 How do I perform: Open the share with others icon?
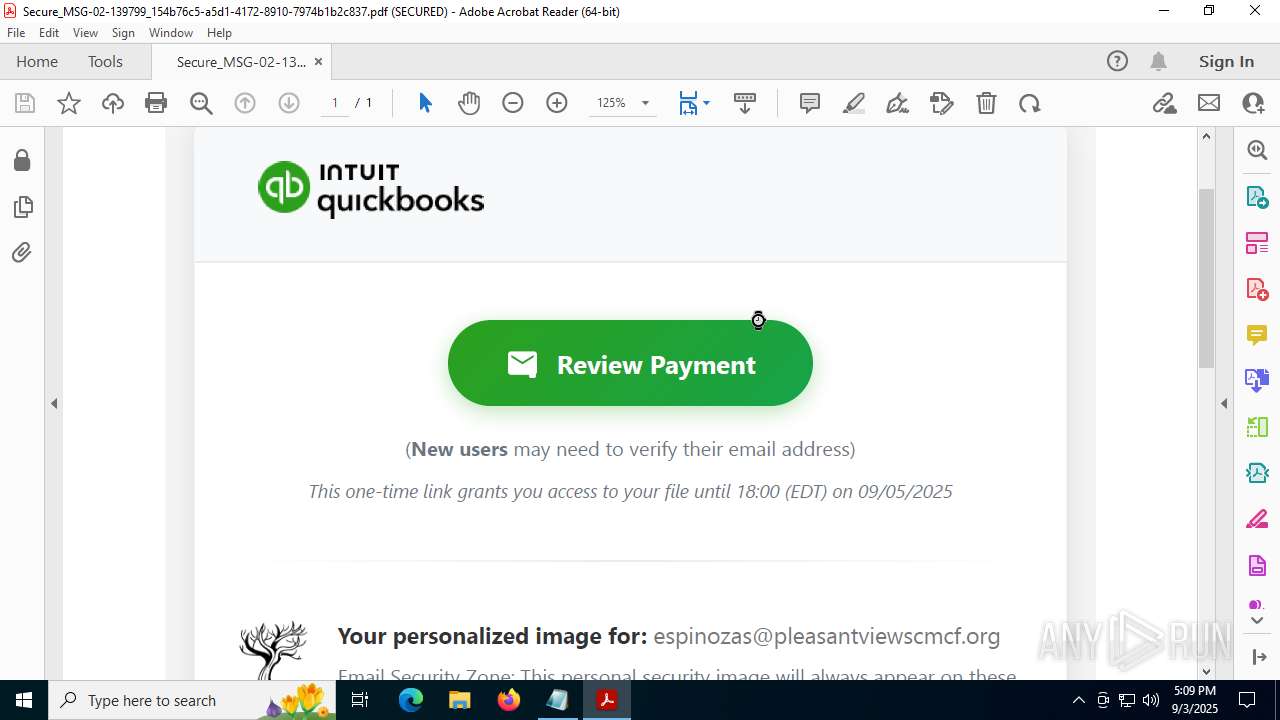1253,103
